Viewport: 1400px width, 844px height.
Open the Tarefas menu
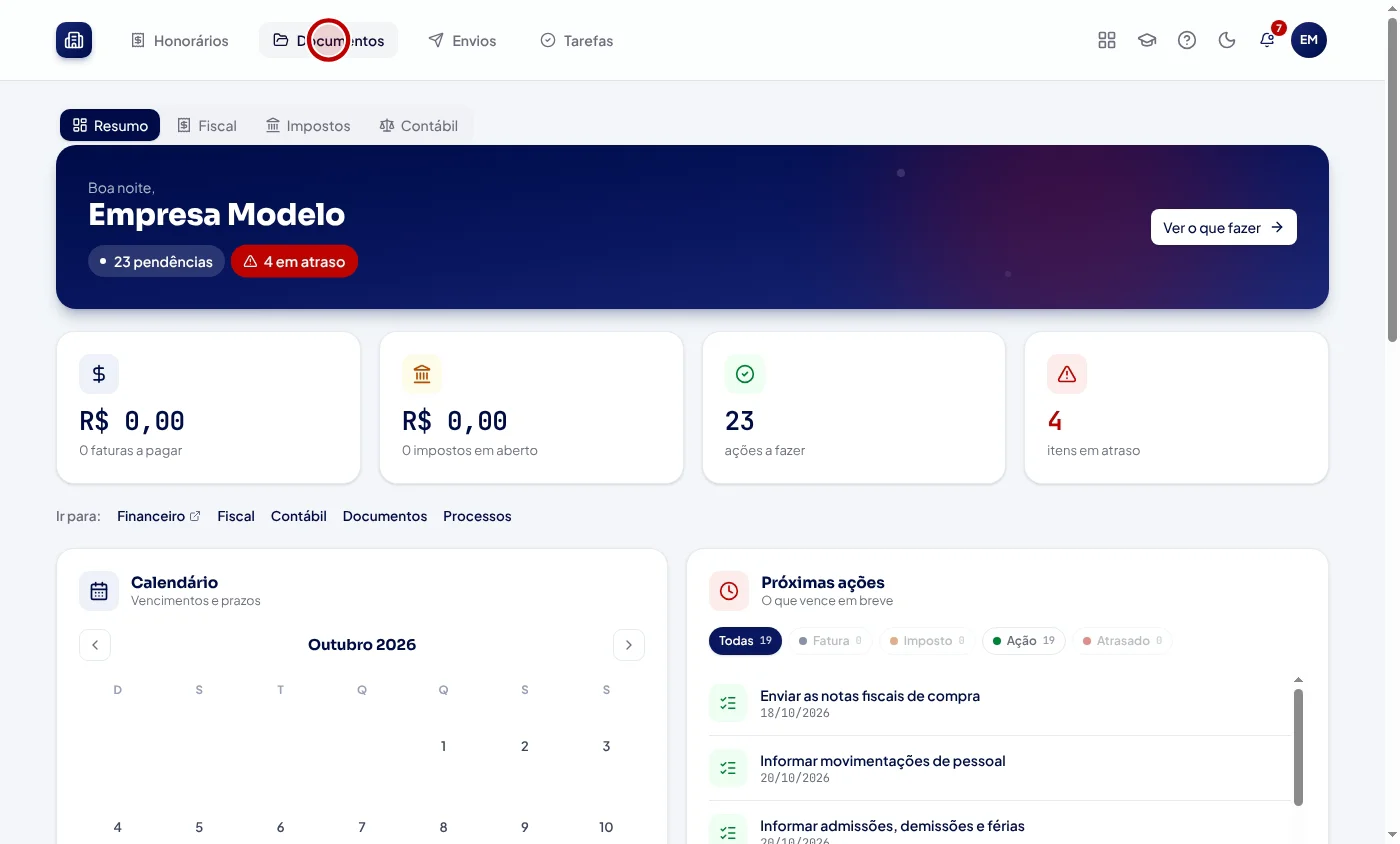[x=577, y=41]
